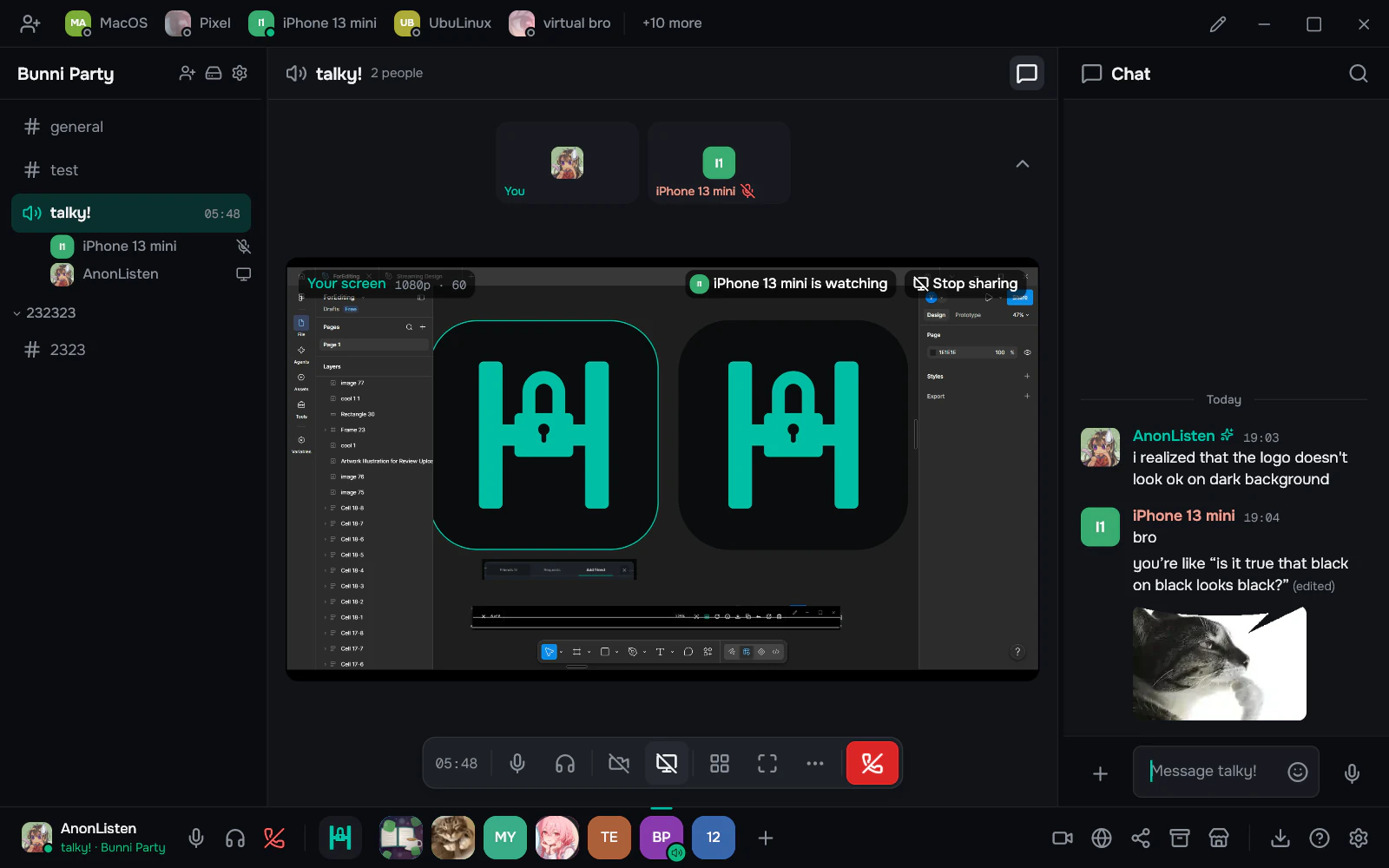The width and height of the screenshot is (1389, 868).
Task: Search in the Chat panel
Action: pyautogui.click(x=1359, y=74)
